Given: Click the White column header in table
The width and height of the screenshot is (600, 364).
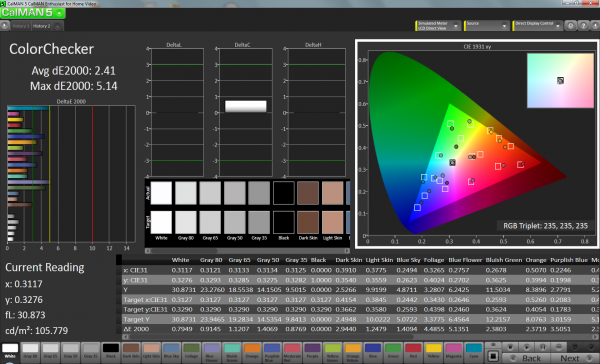Looking at the screenshot, I should point(180,260).
